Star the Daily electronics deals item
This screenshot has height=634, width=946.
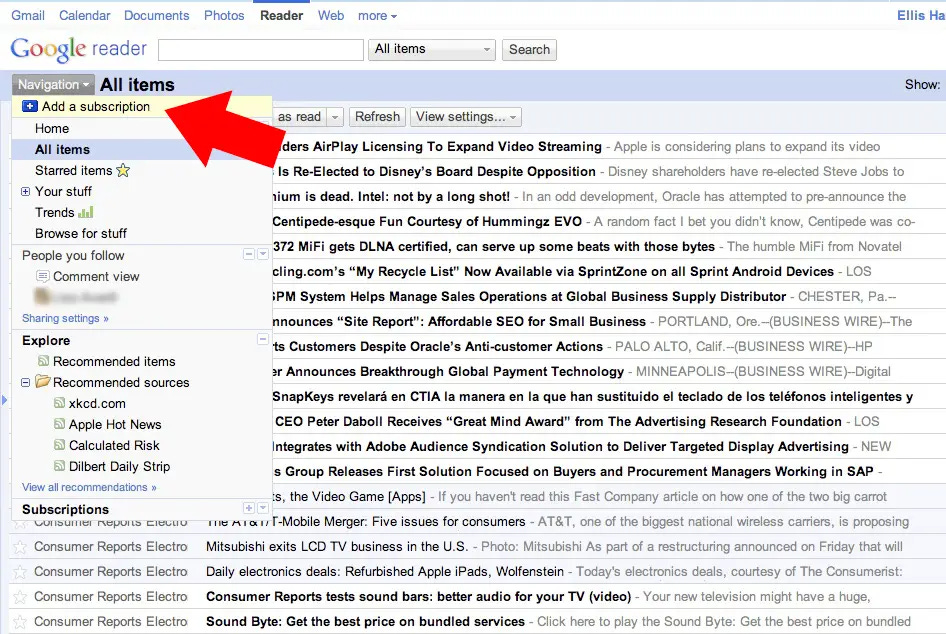(20, 572)
